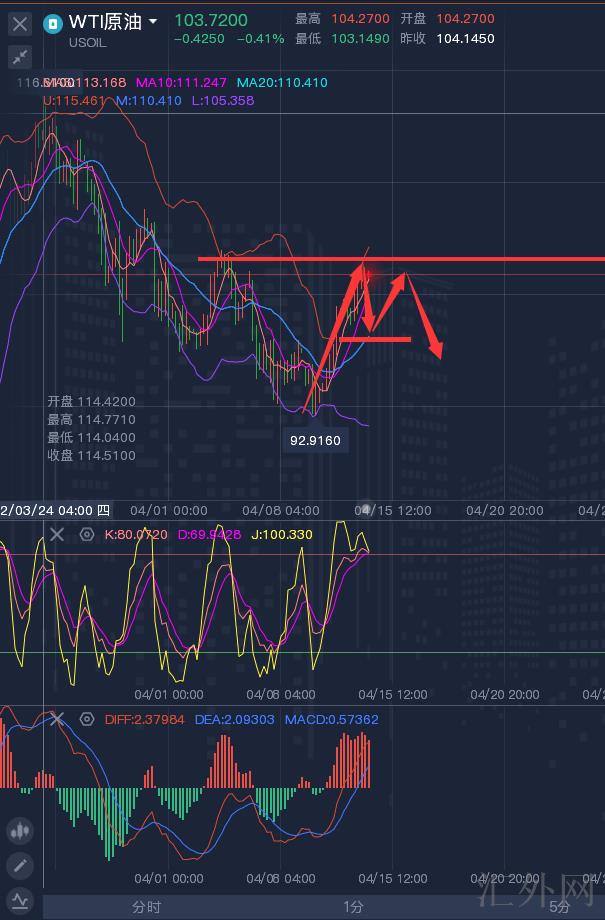This screenshot has width=605, height=920.
Task: Open the drawing pencil tool
Action: pyautogui.click(x=20, y=865)
